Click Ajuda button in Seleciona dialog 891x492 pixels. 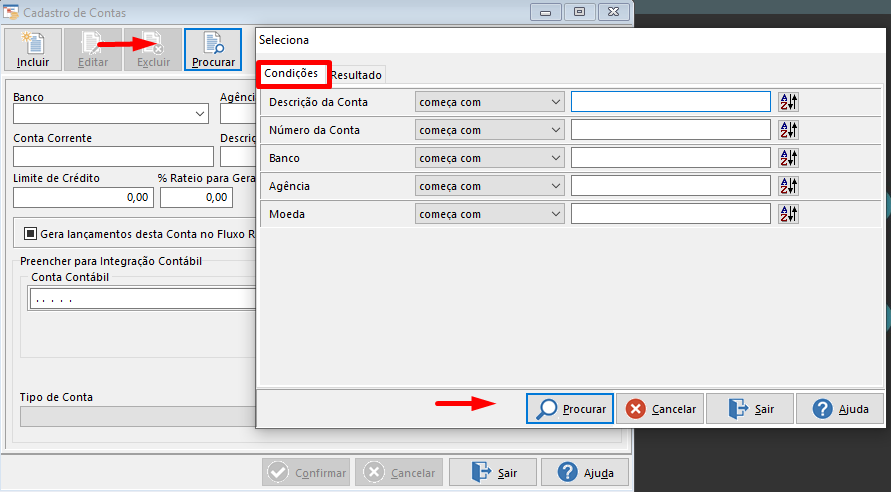click(840, 408)
